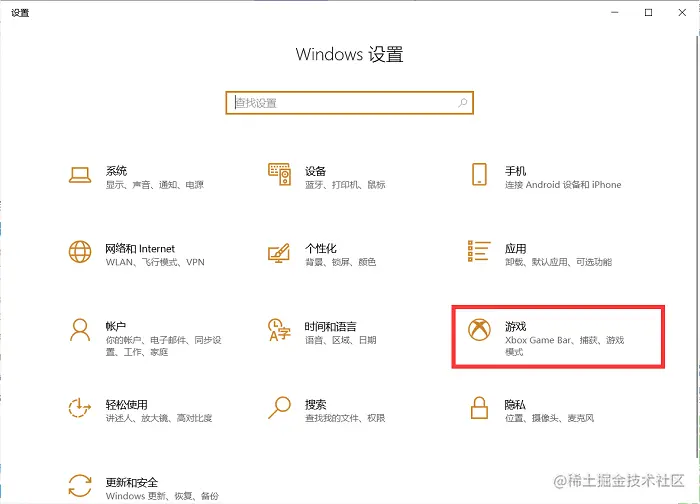This screenshot has height=504, width=700.
Task: Open the Xbox icon for 游戏
Action: point(479,329)
